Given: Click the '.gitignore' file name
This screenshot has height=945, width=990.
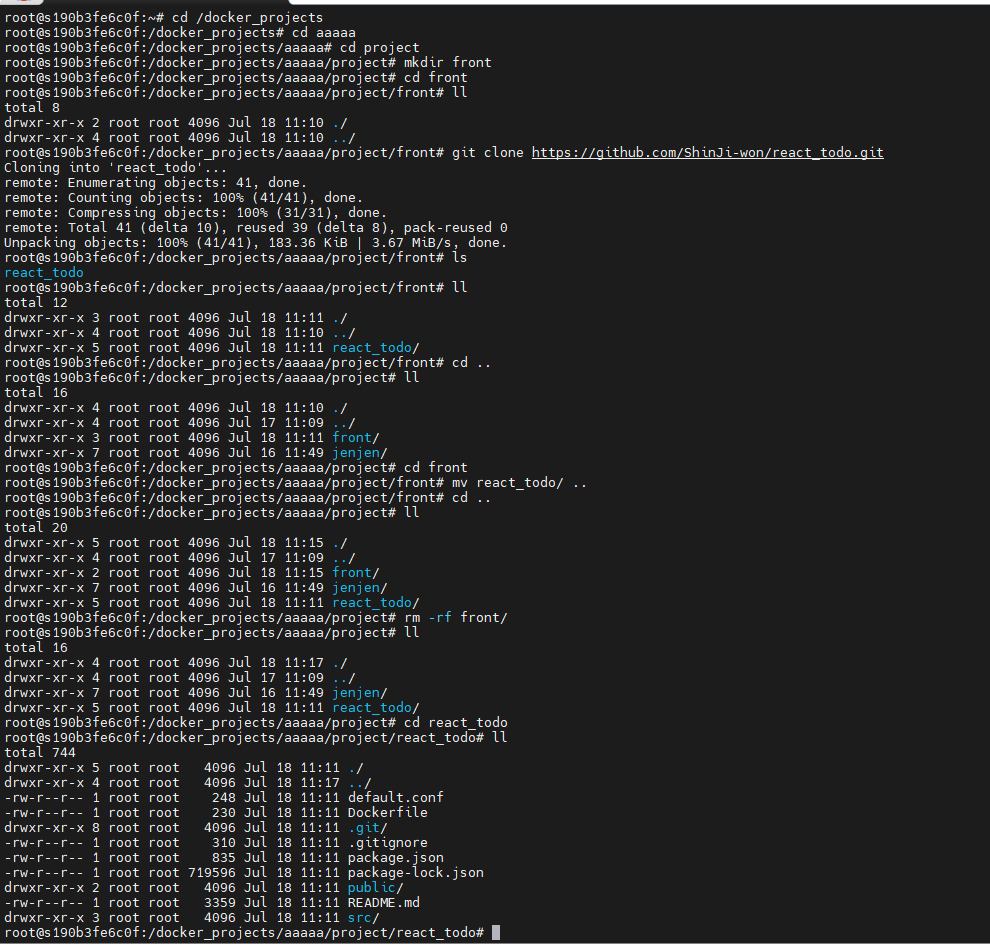Looking at the screenshot, I should coord(387,843).
